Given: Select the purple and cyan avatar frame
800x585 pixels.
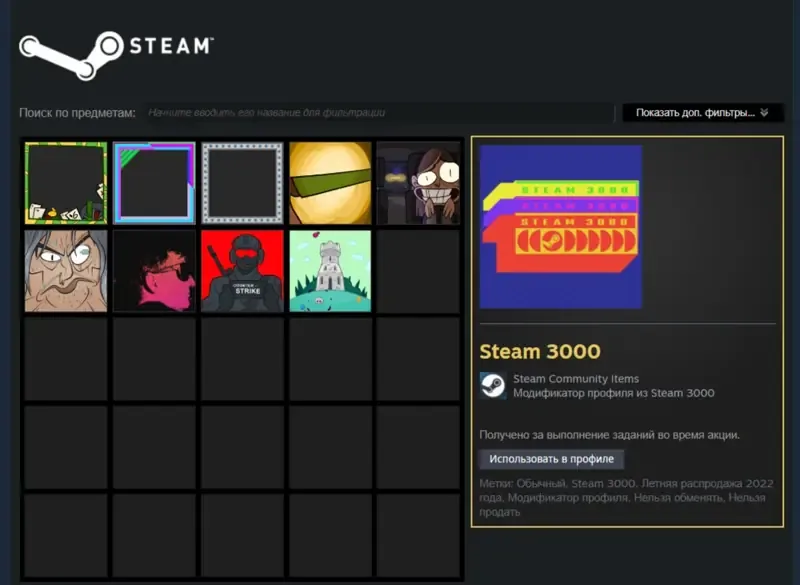Looking at the screenshot, I should [x=154, y=183].
